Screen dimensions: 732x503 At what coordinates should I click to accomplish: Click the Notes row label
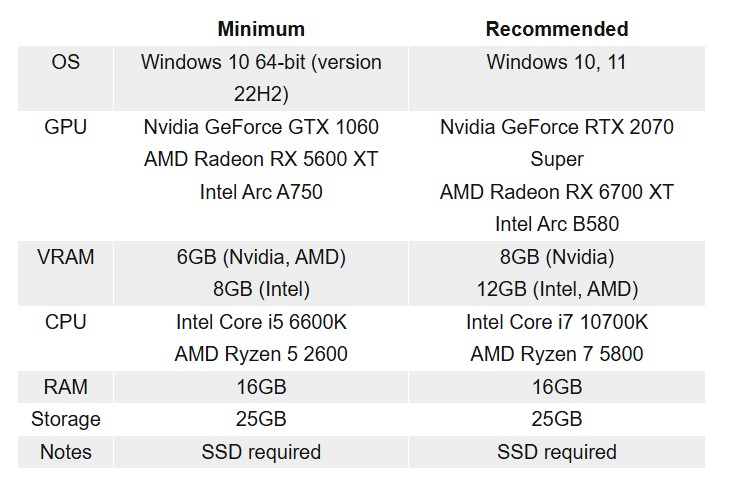pyautogui.click(x=65, y=452)
